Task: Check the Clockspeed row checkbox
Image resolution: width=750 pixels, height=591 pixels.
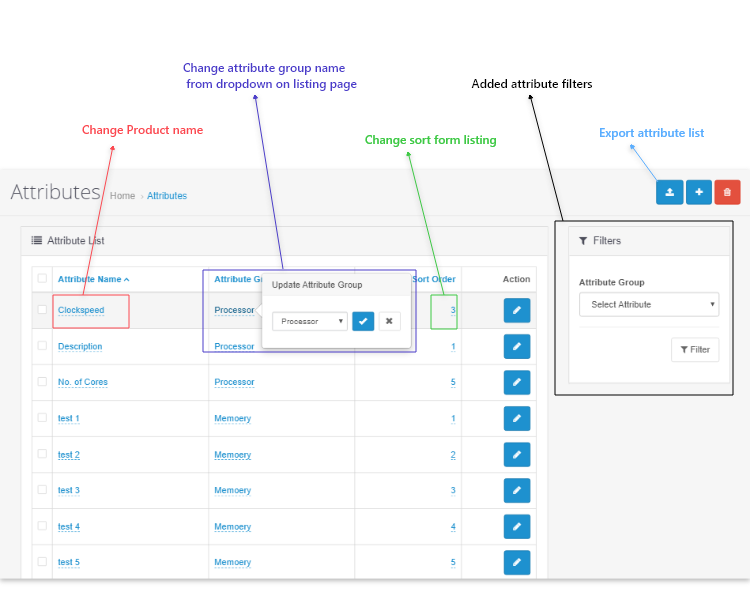Action: 42,309
